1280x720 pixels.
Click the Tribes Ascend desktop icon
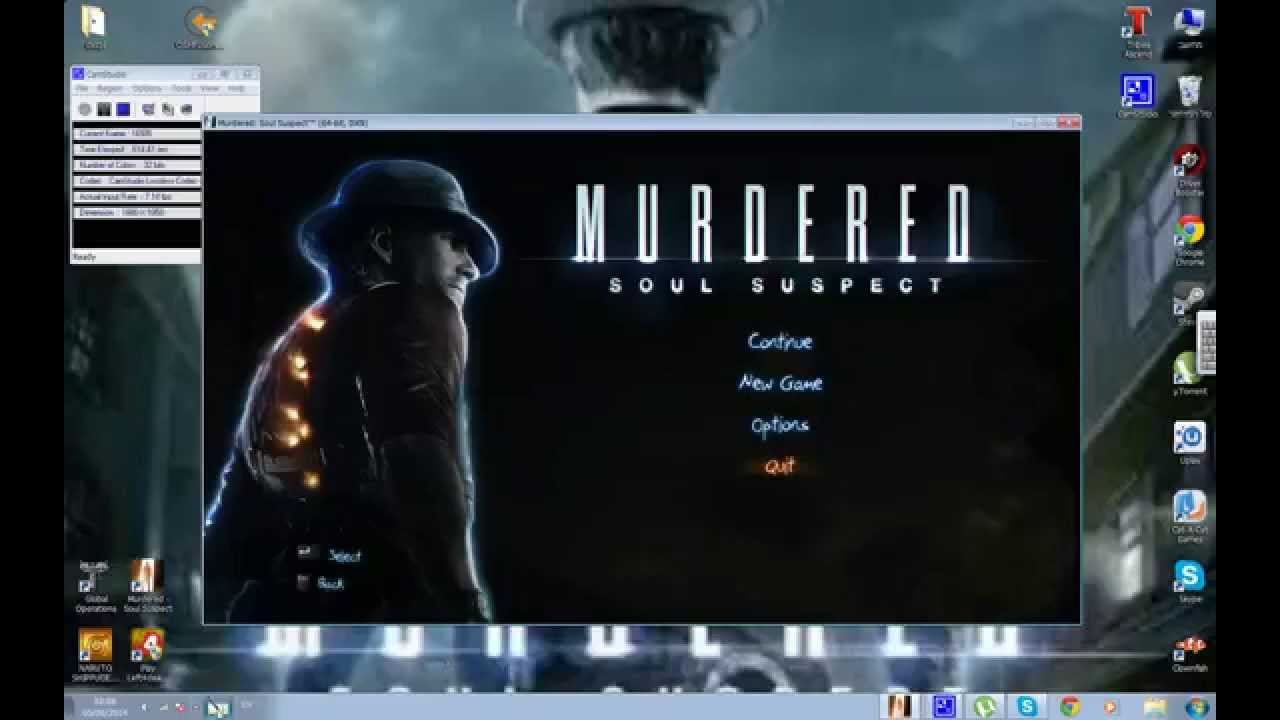click(1137, 33)
